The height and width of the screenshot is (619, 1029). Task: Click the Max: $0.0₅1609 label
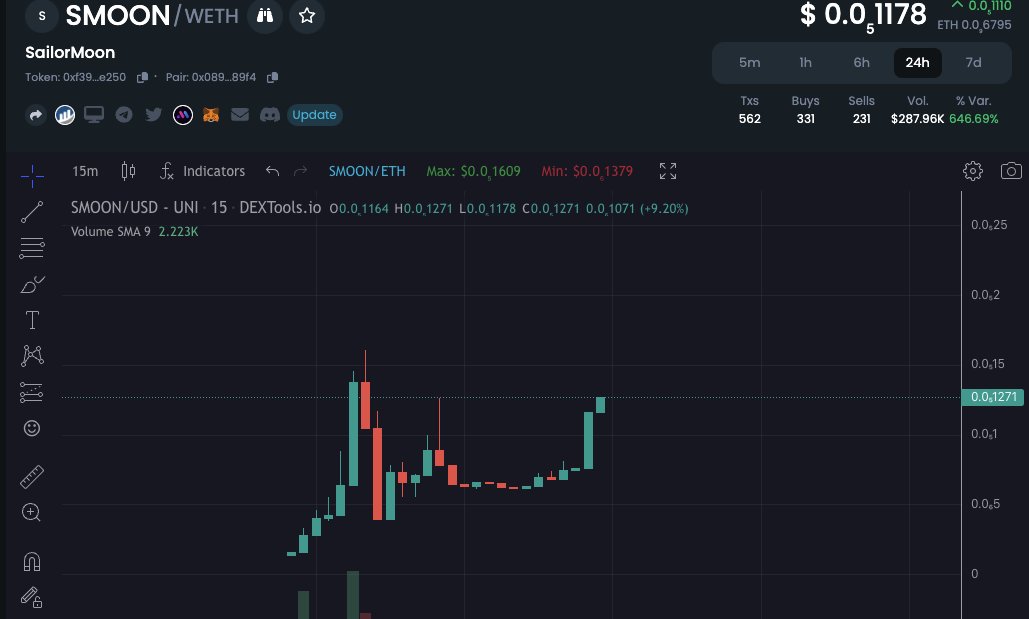click(473, 172)
